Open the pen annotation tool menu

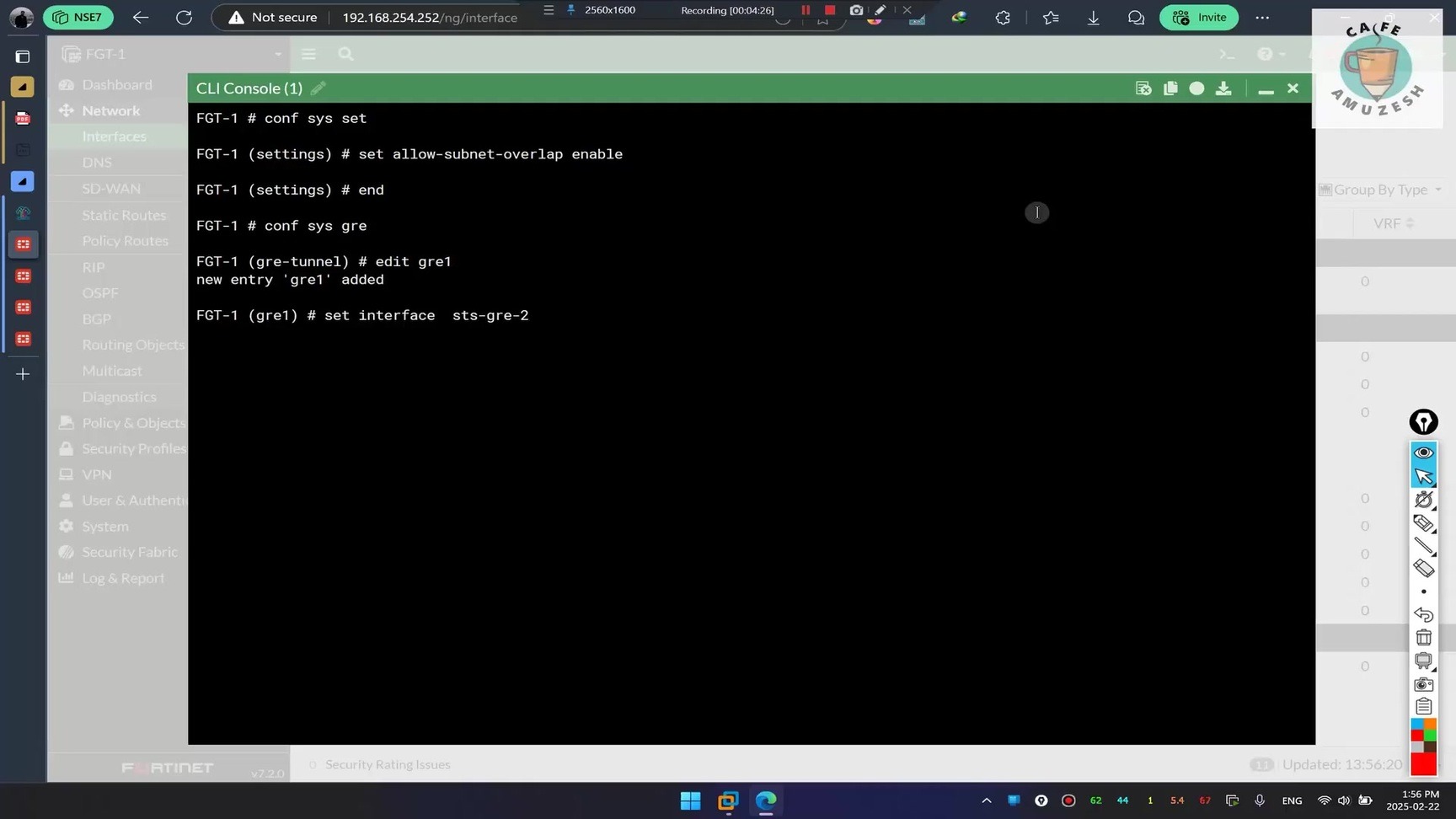pos(1424,421)
